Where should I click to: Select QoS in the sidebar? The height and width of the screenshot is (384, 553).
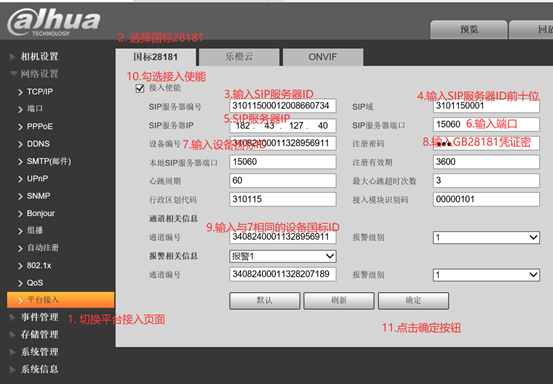[x=35, y=283]
